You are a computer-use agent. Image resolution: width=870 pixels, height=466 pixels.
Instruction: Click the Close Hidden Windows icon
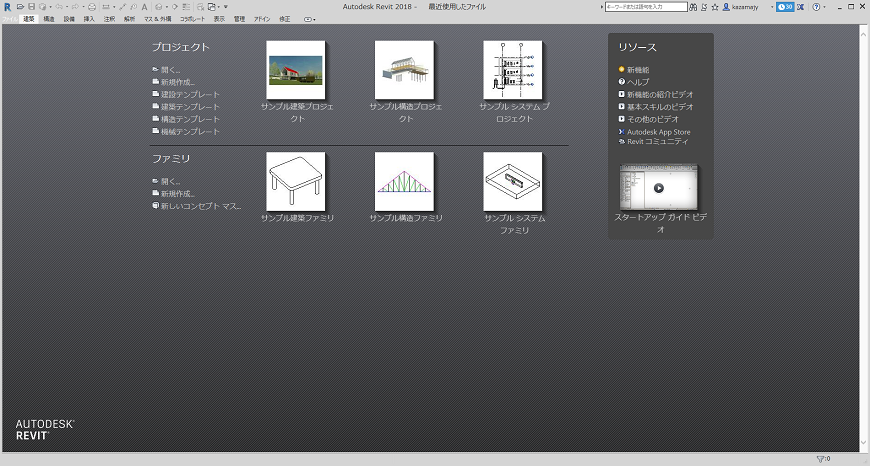pyautogui.click(x=200, y=7)
